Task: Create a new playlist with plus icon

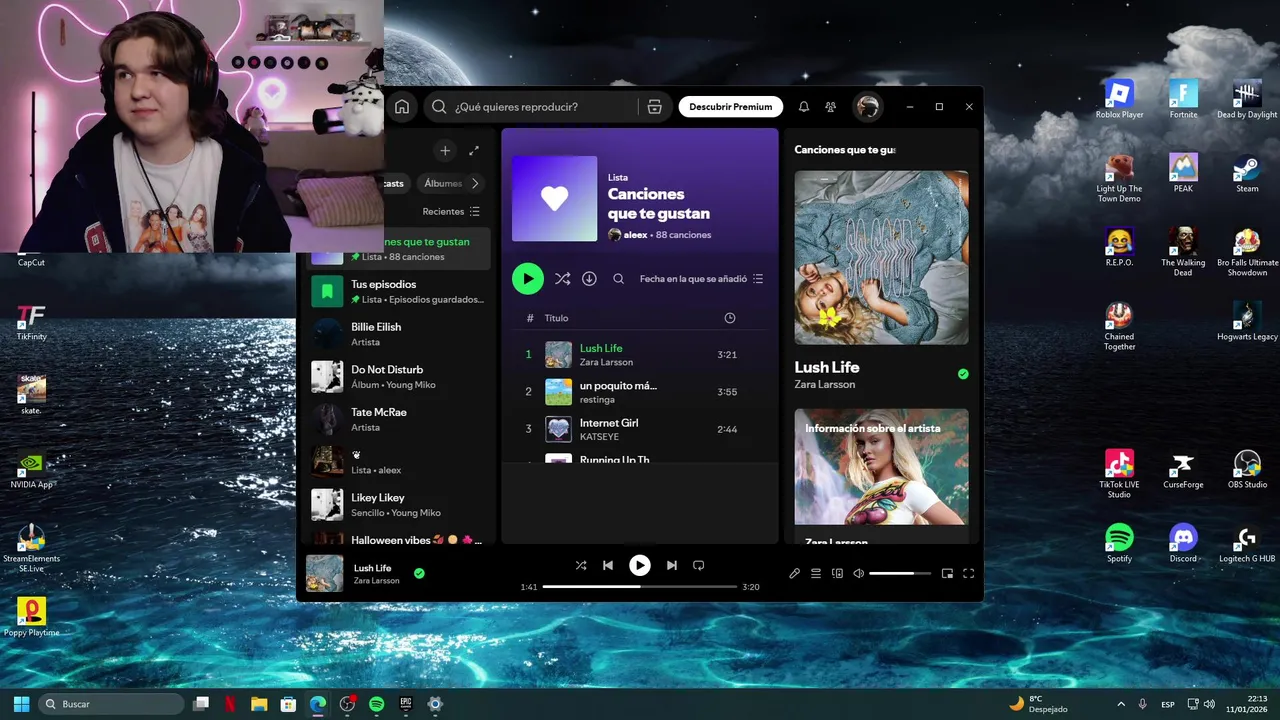Action: click(x=445, y=150)
